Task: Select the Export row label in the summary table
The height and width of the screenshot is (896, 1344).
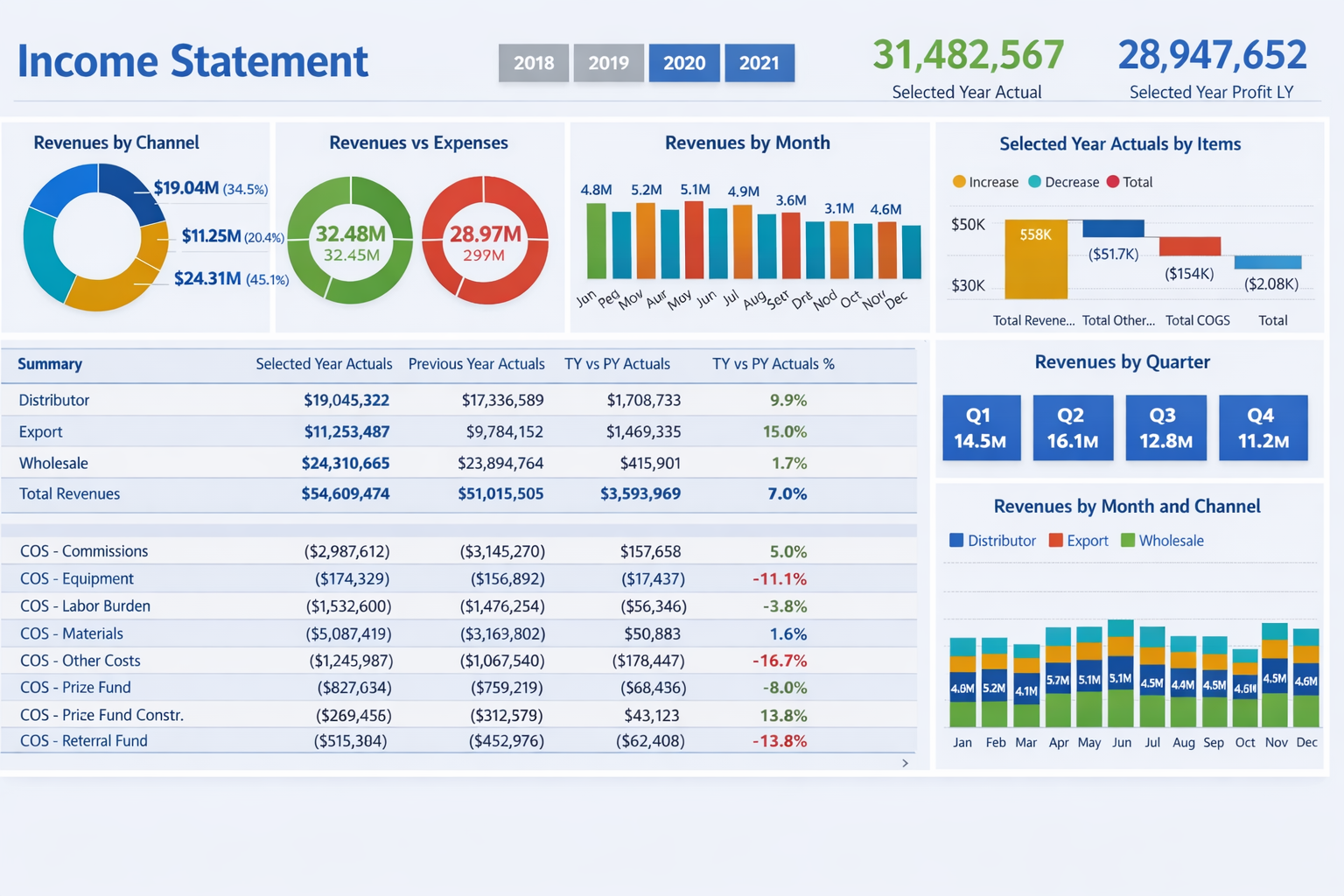Action: [41, 431]
